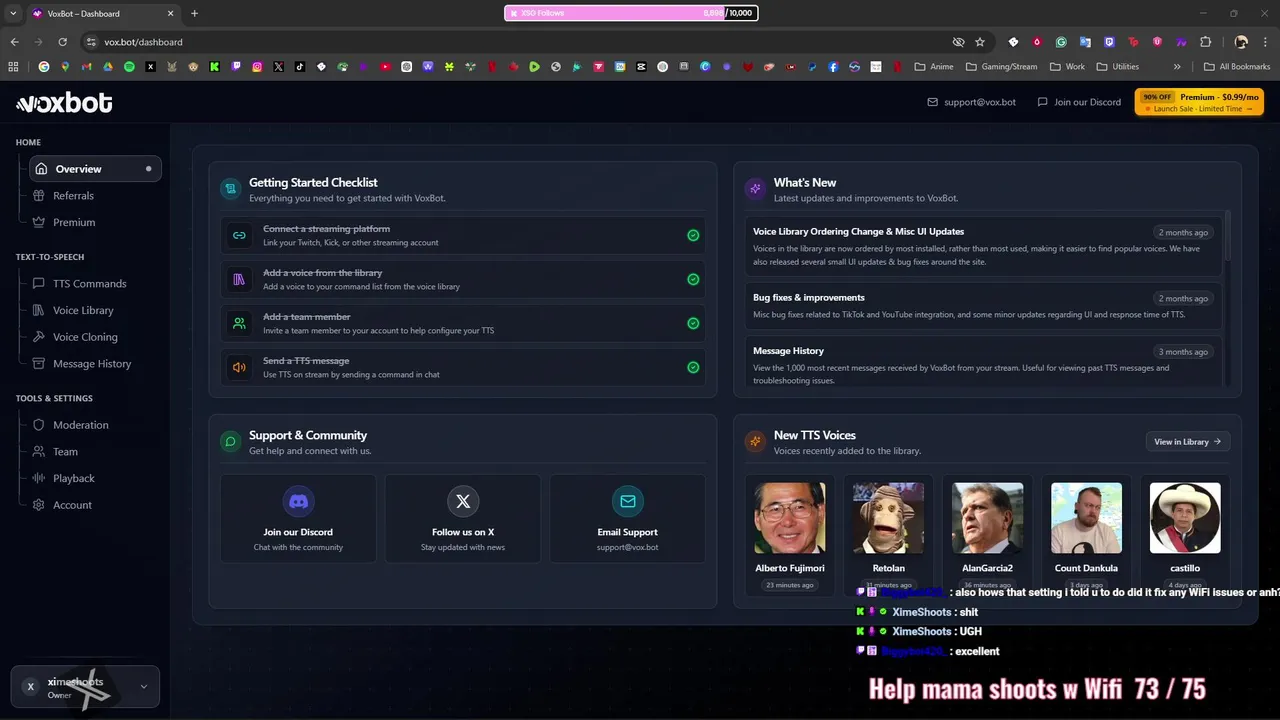
Task: Open the Gaming/Stream bookmarks folder
Action: (1001, 67)
